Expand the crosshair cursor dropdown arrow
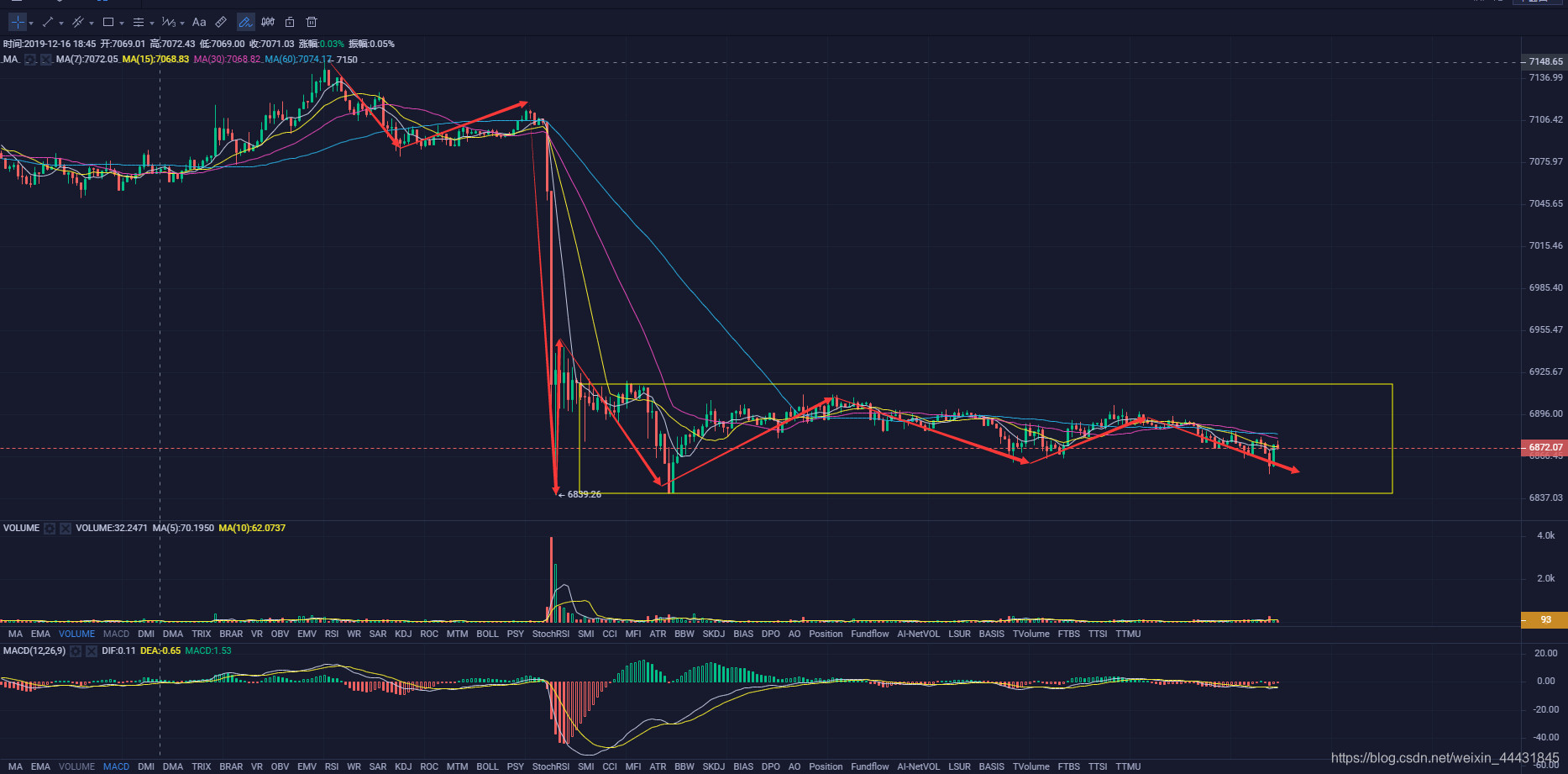 (31, 24)
